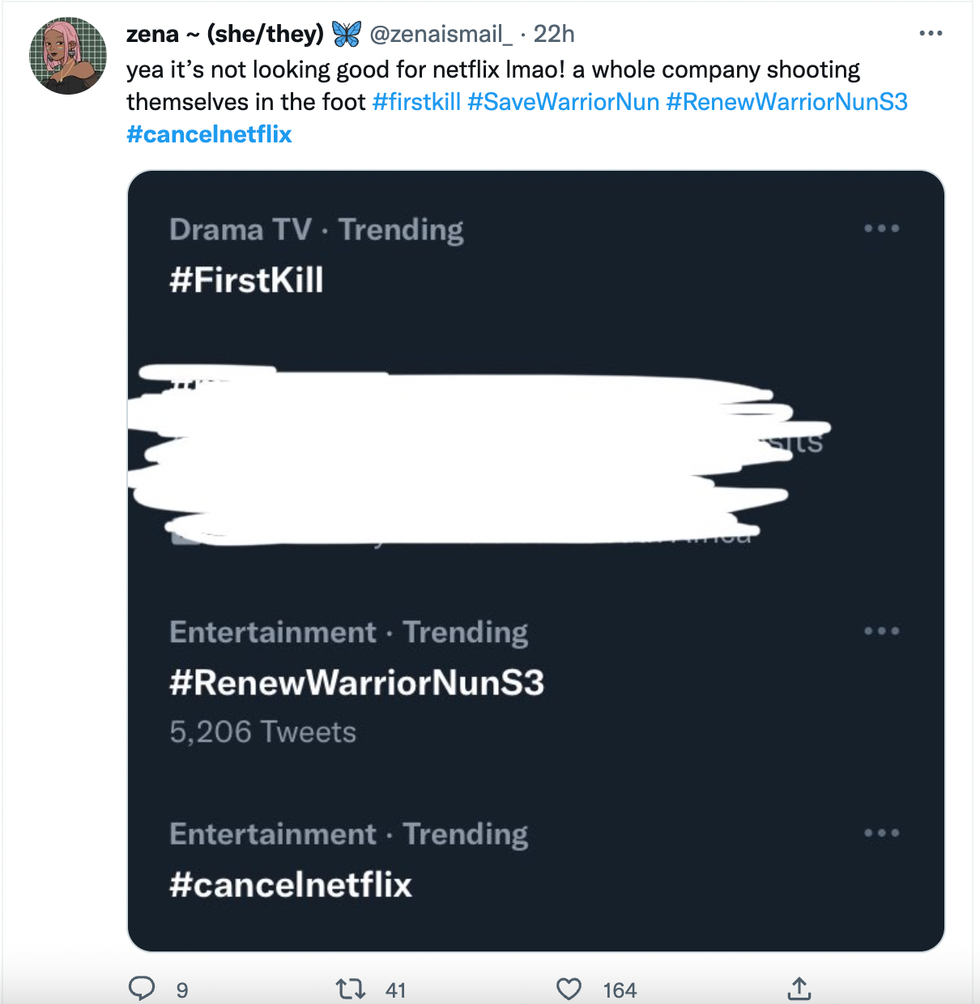Open options dots beside #cancelnetflix trend
Viewport: 980px width, 1004px height.
[x=881, y=834]
